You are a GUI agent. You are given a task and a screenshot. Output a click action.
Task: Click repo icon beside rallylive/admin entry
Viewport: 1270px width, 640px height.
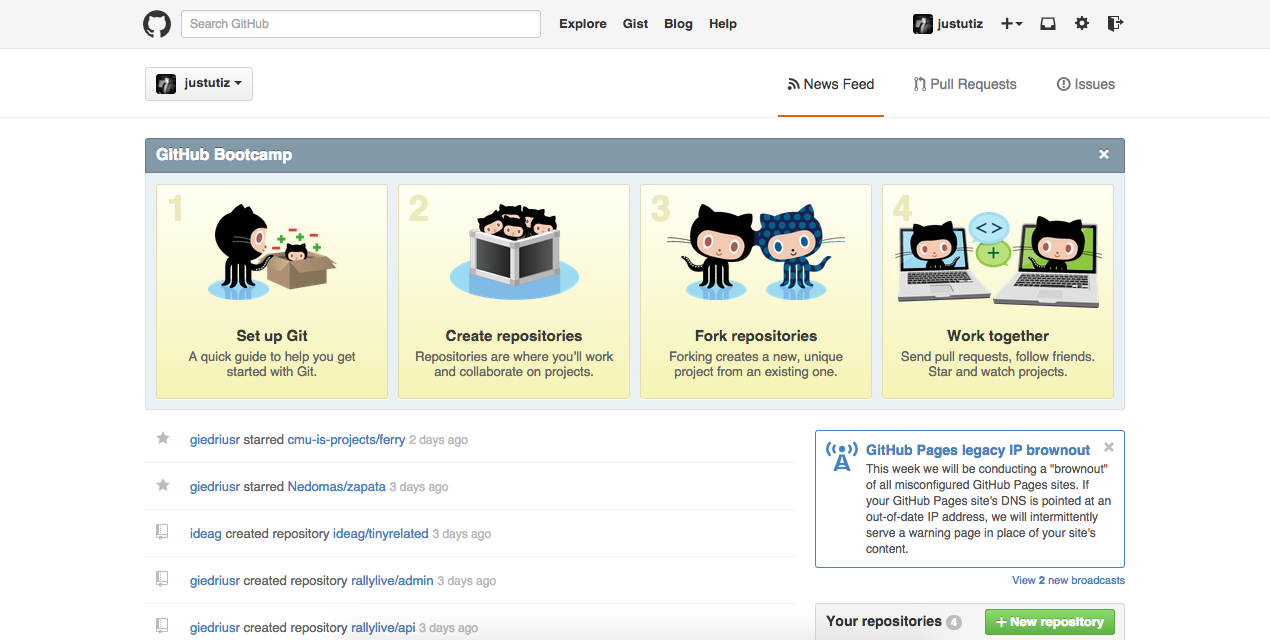[162, 579]
